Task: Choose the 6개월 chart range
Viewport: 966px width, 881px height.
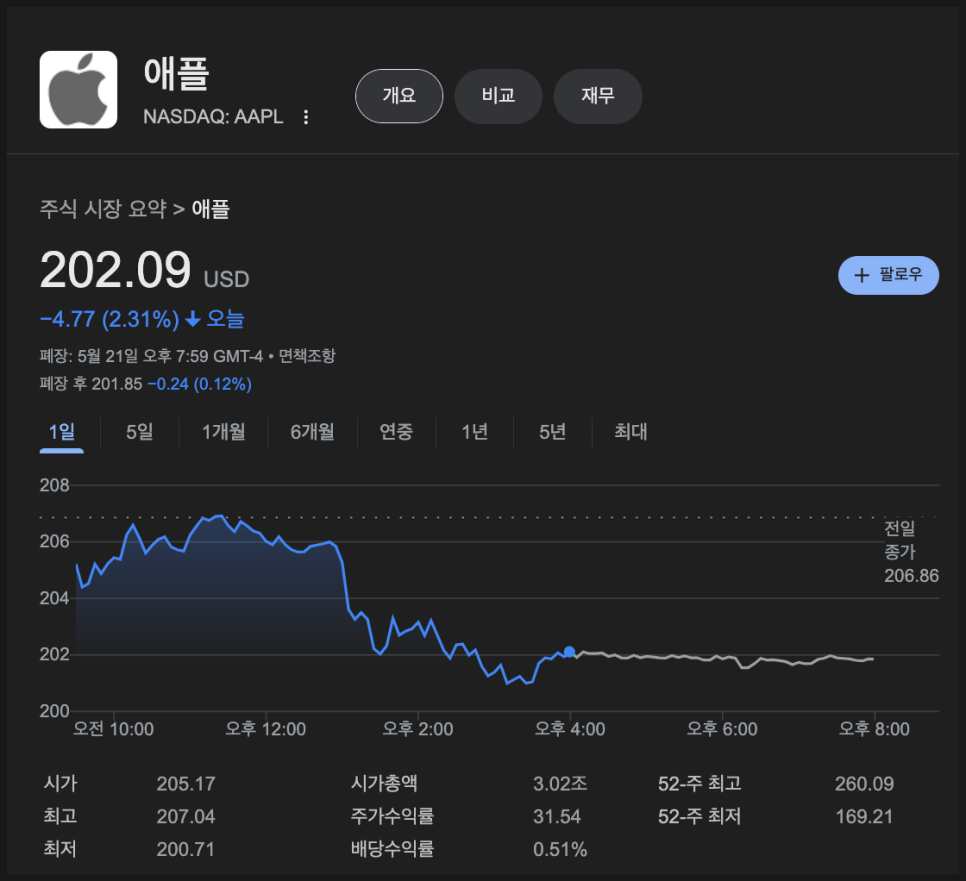Action: coord(312,432)
